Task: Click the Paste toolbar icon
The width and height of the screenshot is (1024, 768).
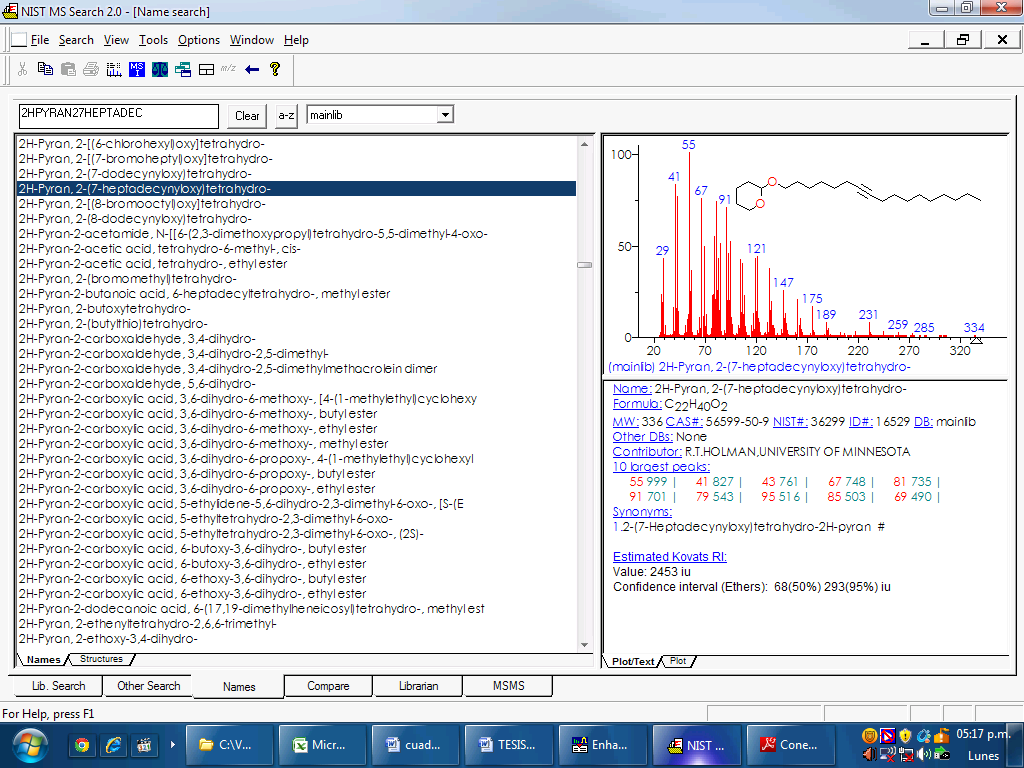Action: (68, 69)
